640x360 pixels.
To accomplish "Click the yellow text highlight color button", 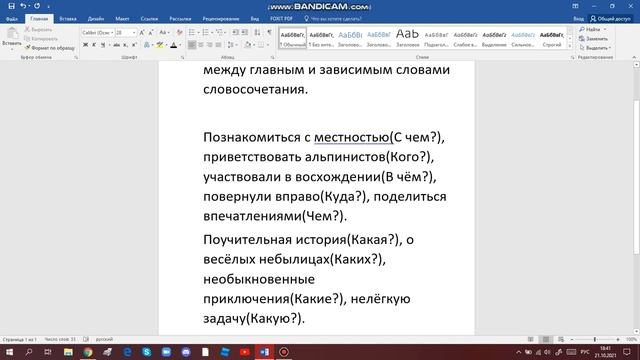I will pyautogui.click(x=160, y=45).
